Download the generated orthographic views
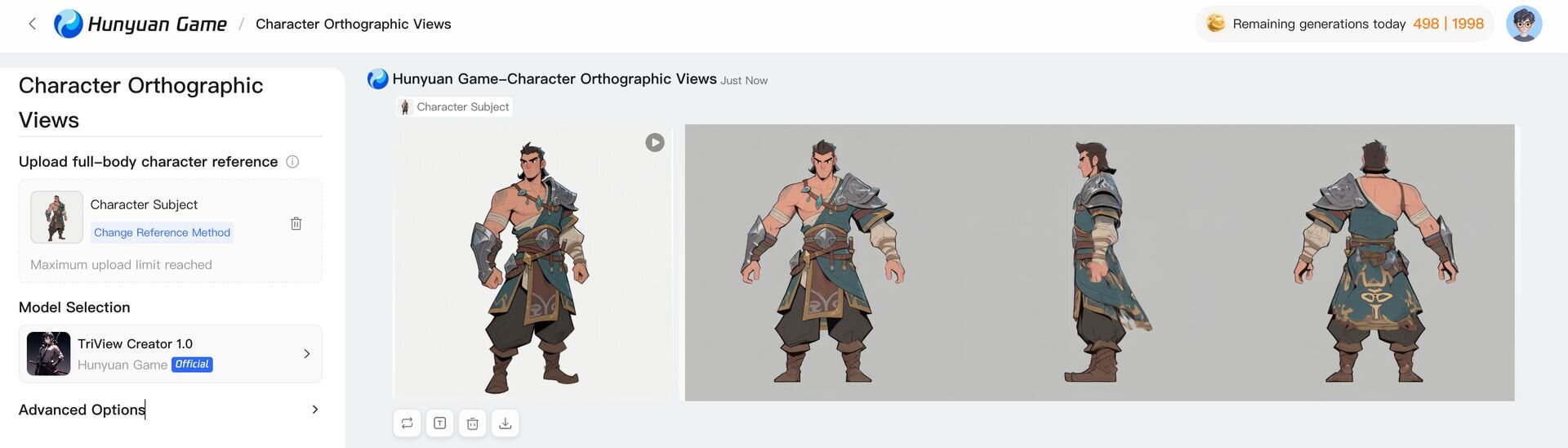This screenshot has width=1568, height=448. [x=506, y=423]
